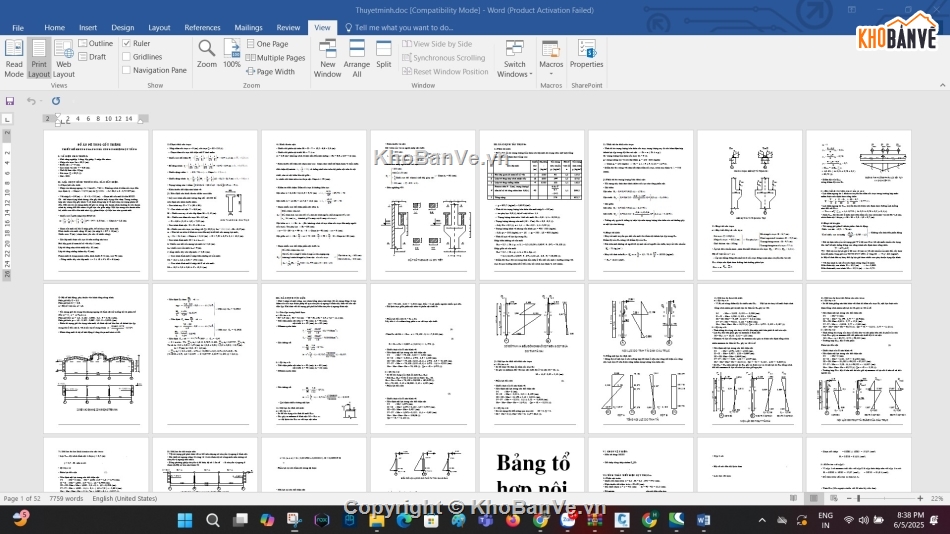Screen dimensions: 950x534
Task: Set zoom to 100%
Action: [231, 53]
